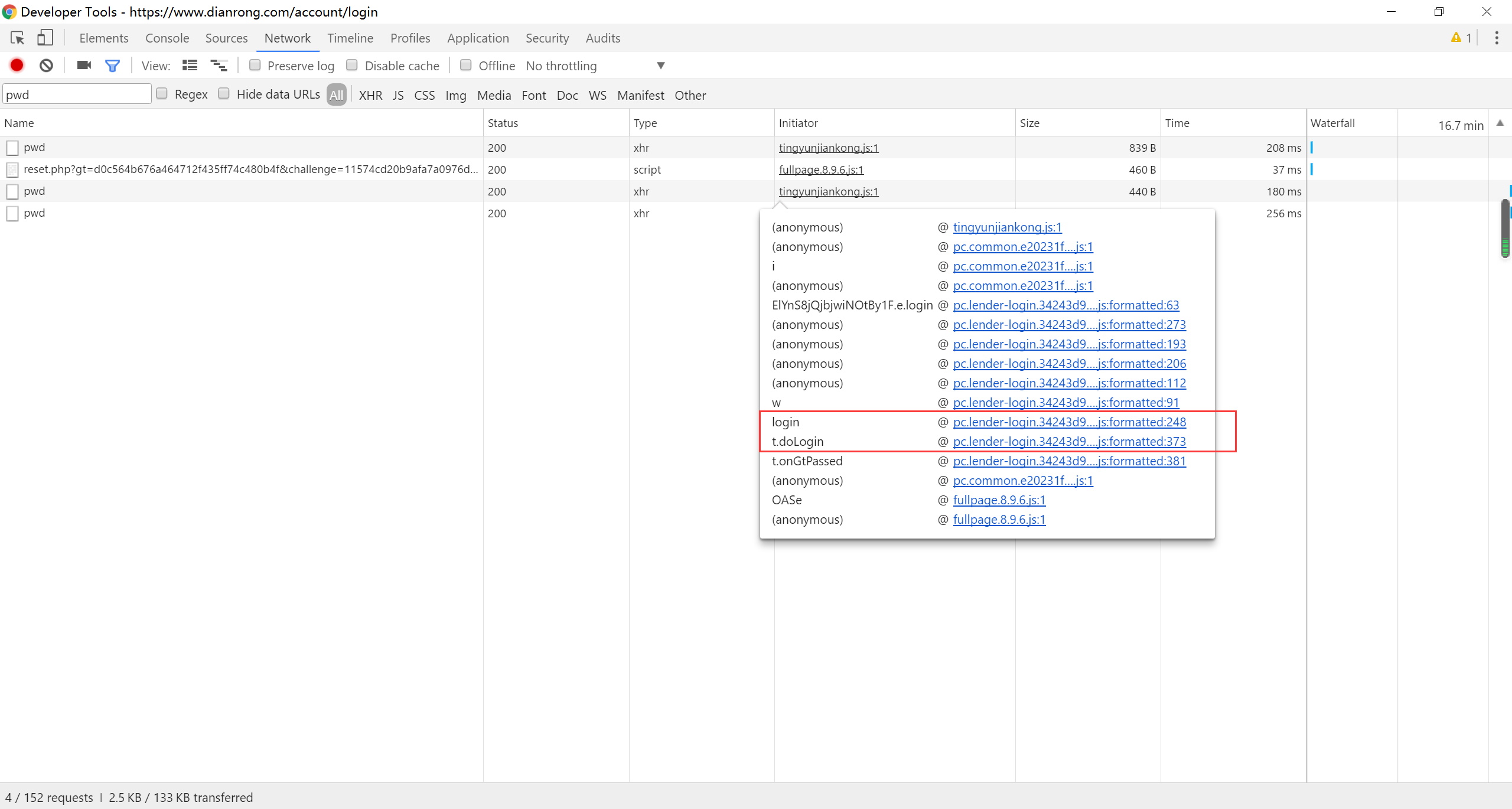Click the red record network log button
This screenshot has width=1512, height=809.
[17, 65]
